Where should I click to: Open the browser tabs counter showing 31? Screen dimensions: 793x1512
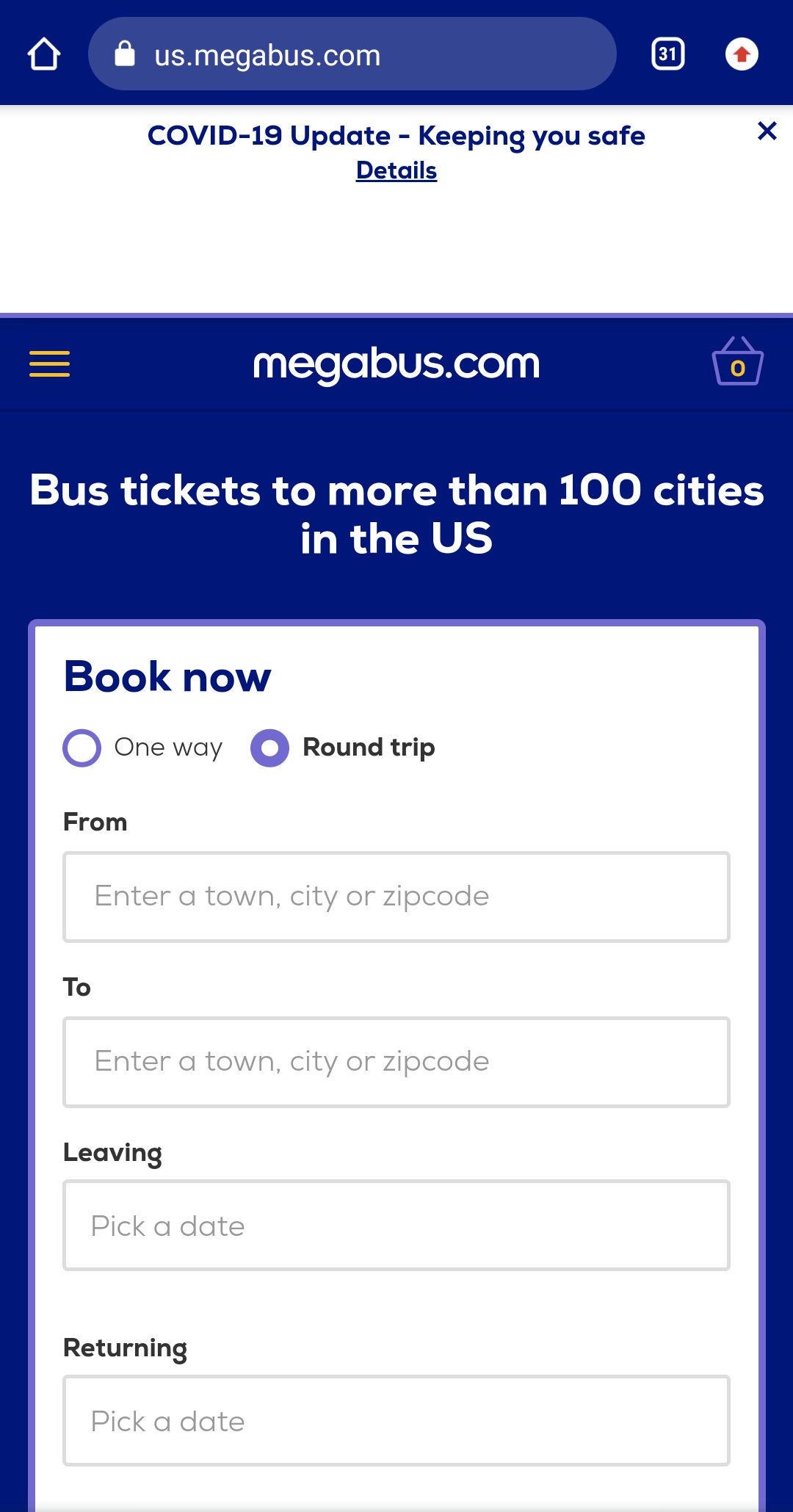667,54
